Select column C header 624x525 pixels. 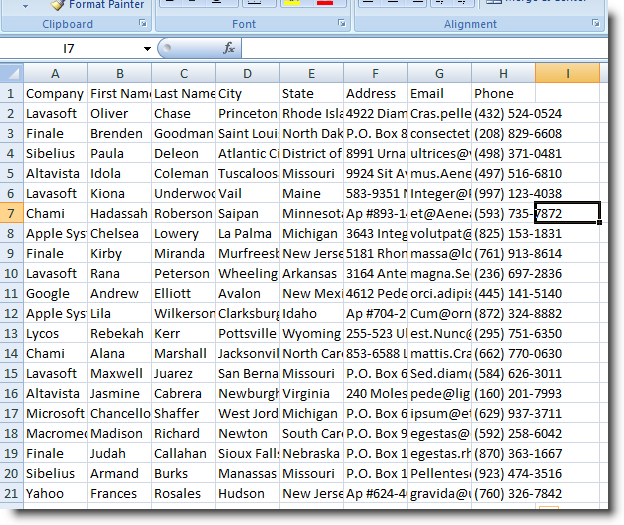point(183,73)
